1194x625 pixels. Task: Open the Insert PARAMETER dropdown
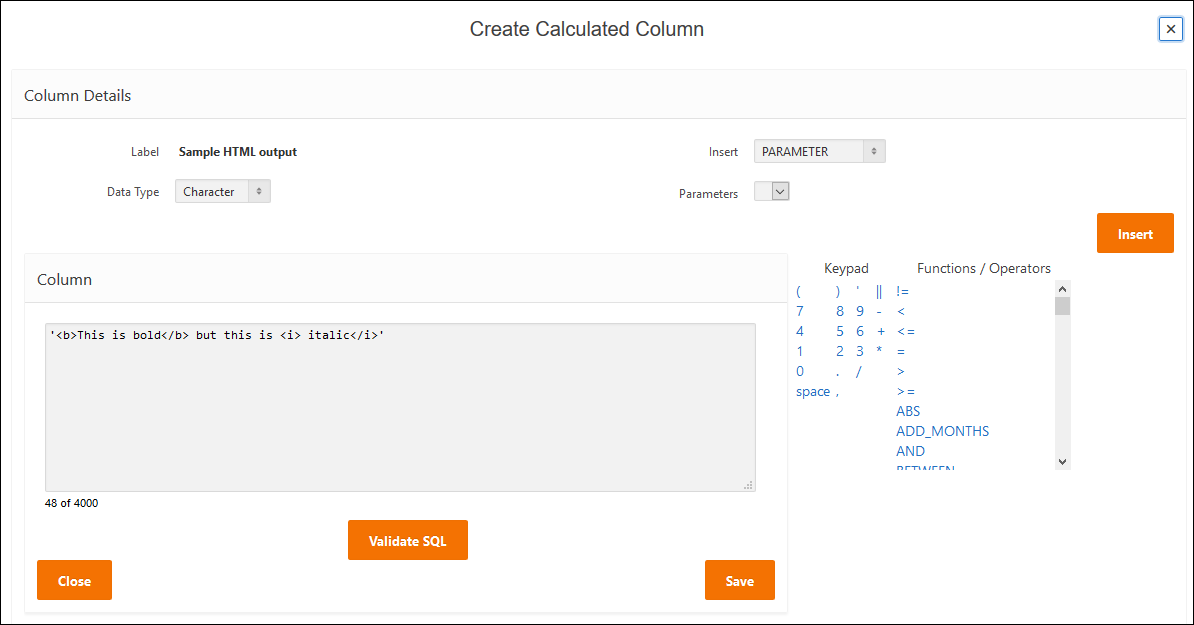pos(819,152)
